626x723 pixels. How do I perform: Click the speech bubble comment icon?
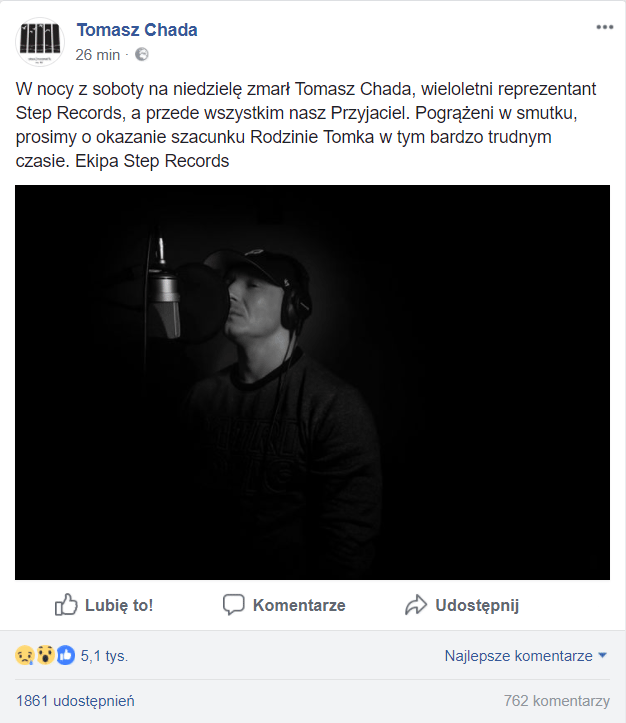click(x=234, y=605)
